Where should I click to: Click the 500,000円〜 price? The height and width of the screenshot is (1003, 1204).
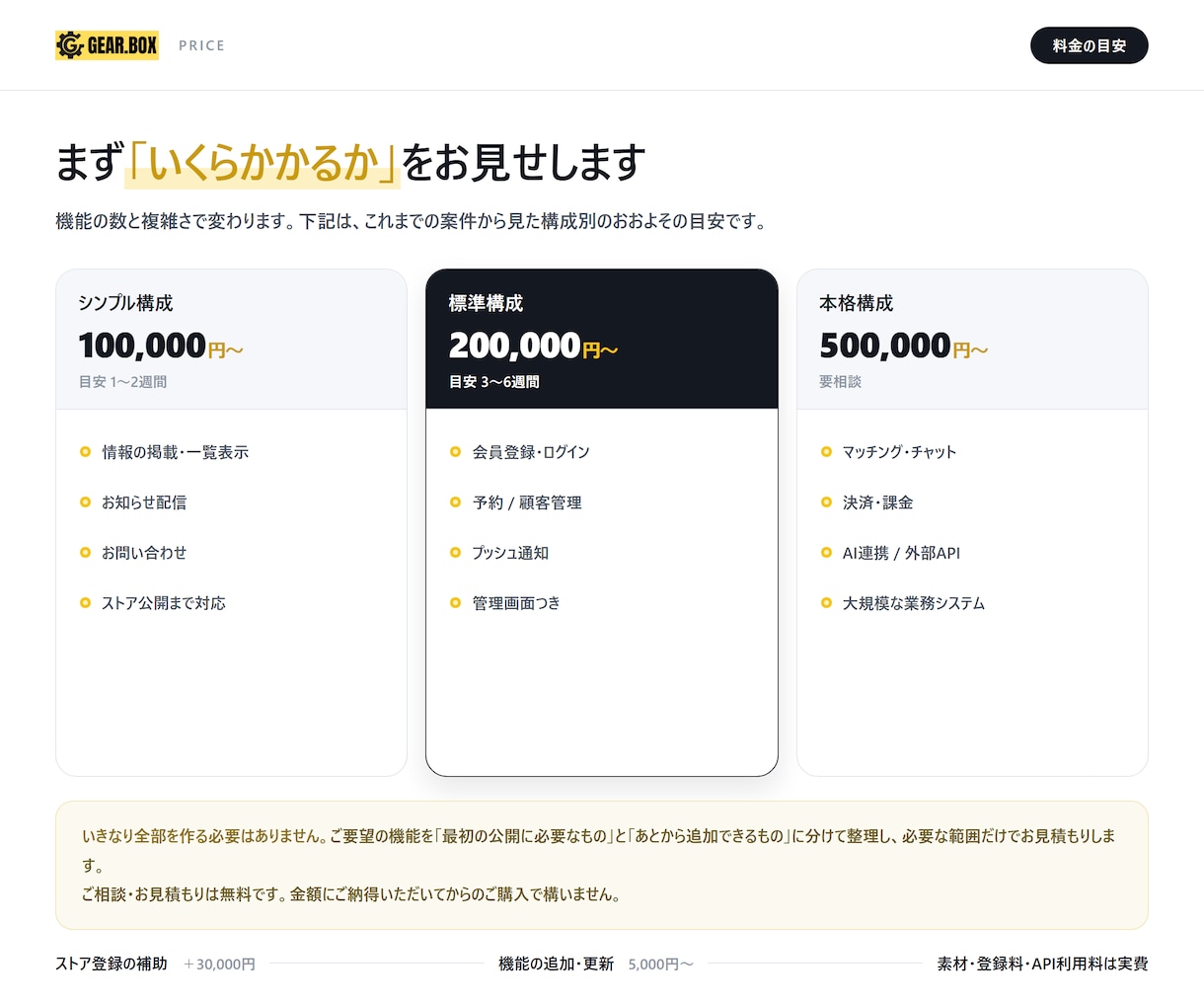pyautogui.click(x=903, y=346)
